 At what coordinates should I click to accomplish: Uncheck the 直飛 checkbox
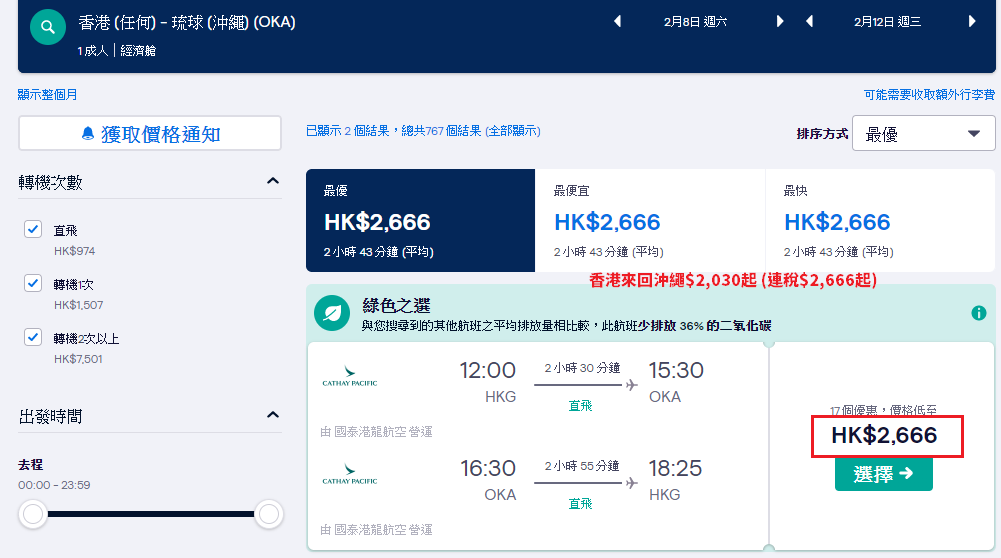pyautogui.click(x=33, y=229)
